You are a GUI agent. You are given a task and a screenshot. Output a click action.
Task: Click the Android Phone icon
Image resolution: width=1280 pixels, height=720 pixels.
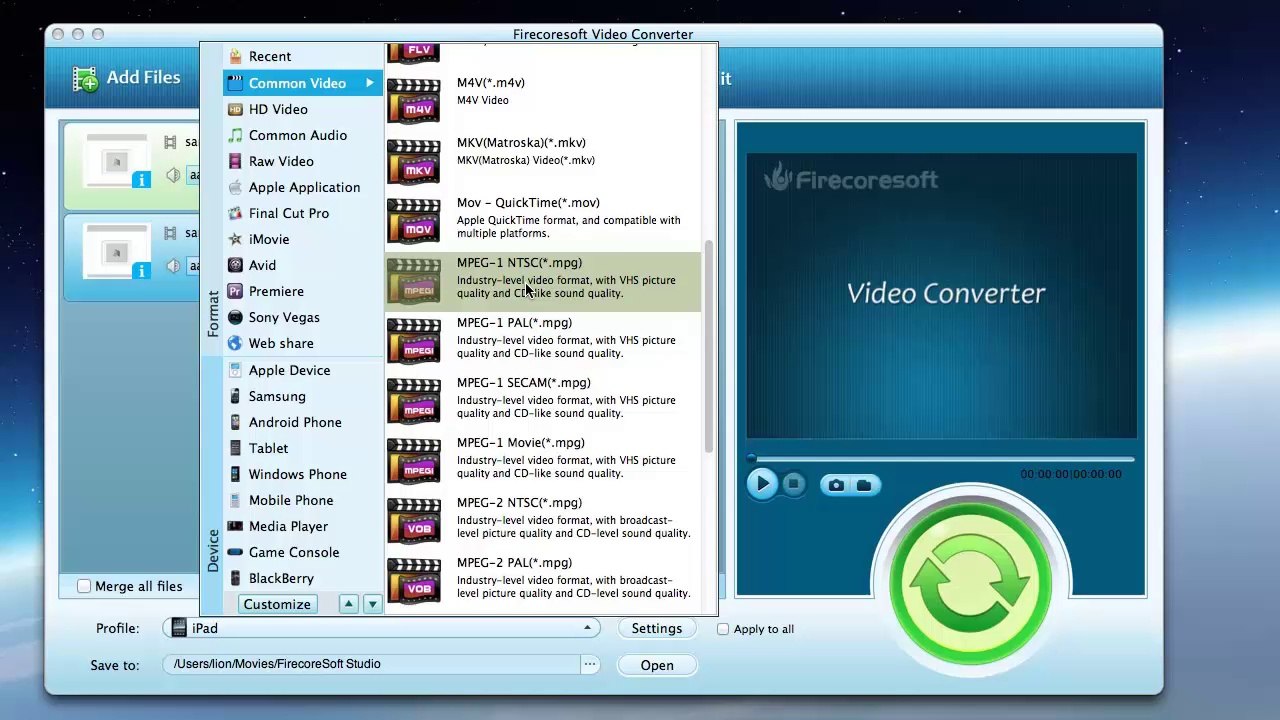point(235,422)
